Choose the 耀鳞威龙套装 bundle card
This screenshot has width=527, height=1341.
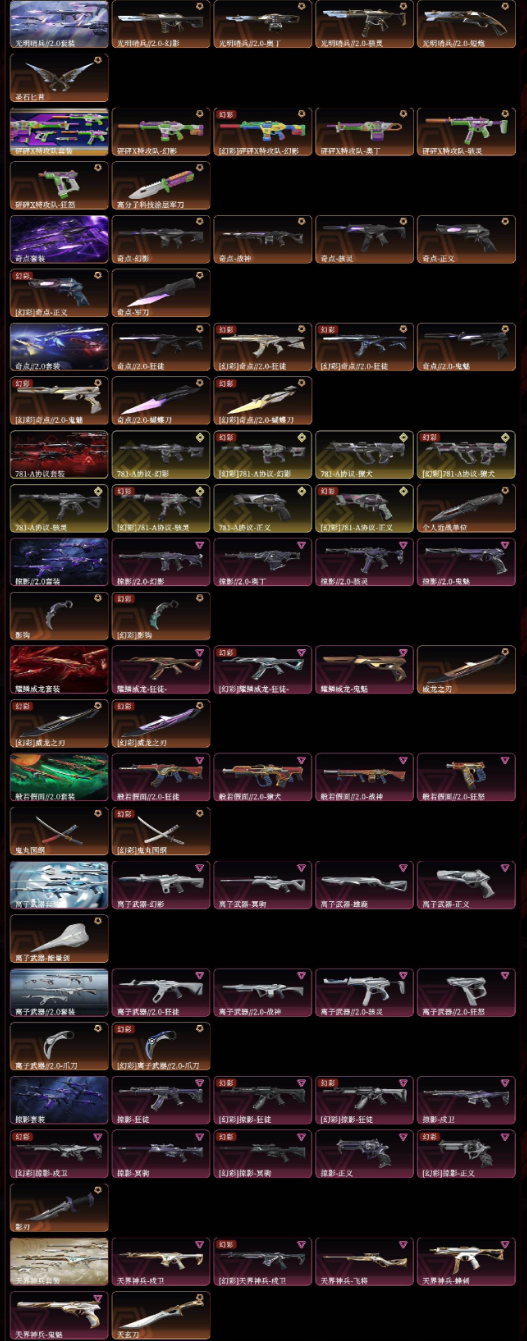click(59, 672)
